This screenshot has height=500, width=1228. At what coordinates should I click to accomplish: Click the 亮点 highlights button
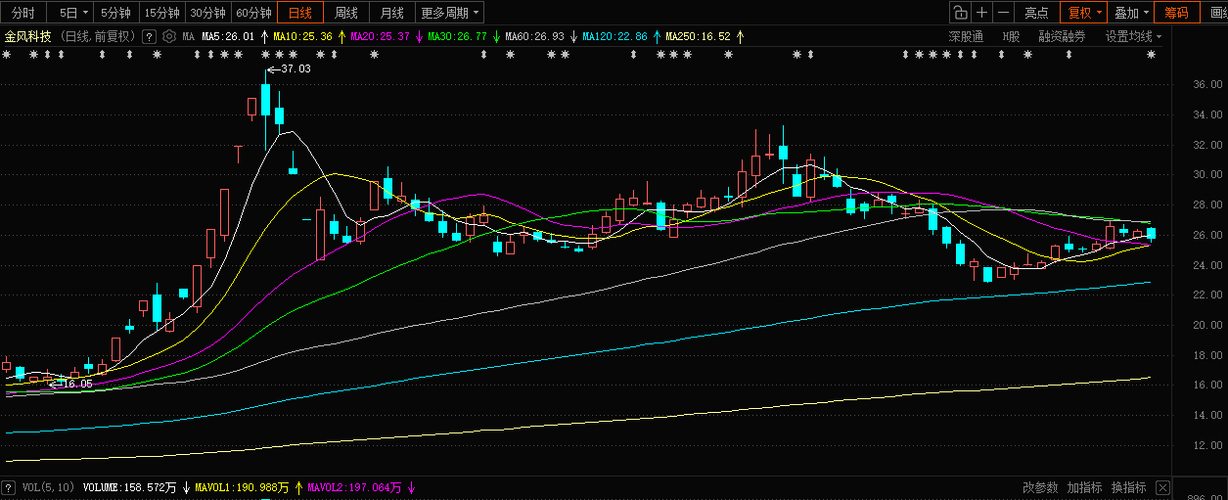tap(1037, 13)
